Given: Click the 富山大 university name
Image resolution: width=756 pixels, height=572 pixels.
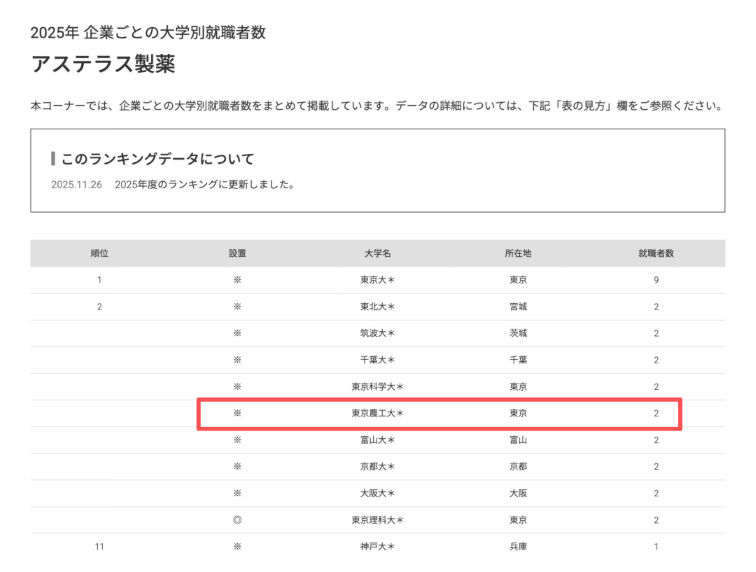Looking at the screenshot, I should pyautogui.click(x=377, y=440).
